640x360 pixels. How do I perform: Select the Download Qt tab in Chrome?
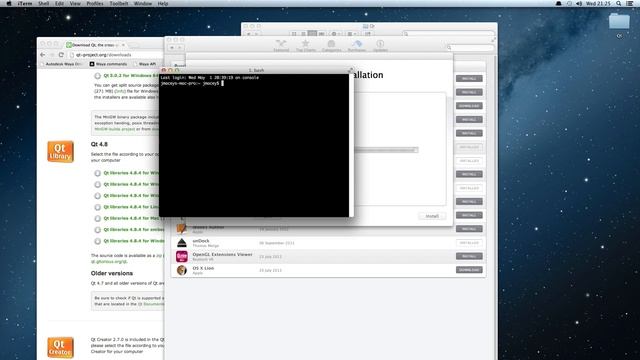click(x=95, y=44)
